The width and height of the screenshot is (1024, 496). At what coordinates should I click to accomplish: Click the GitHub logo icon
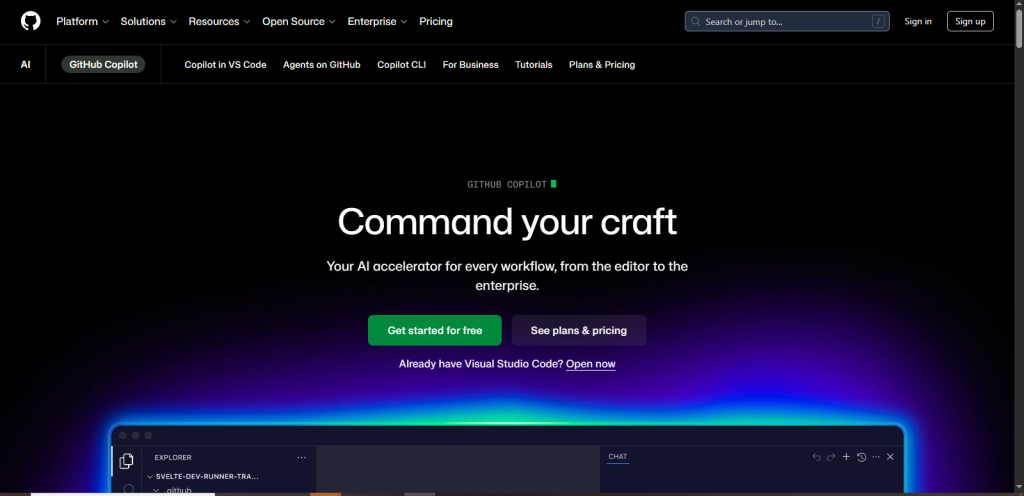tap(31, 21)
